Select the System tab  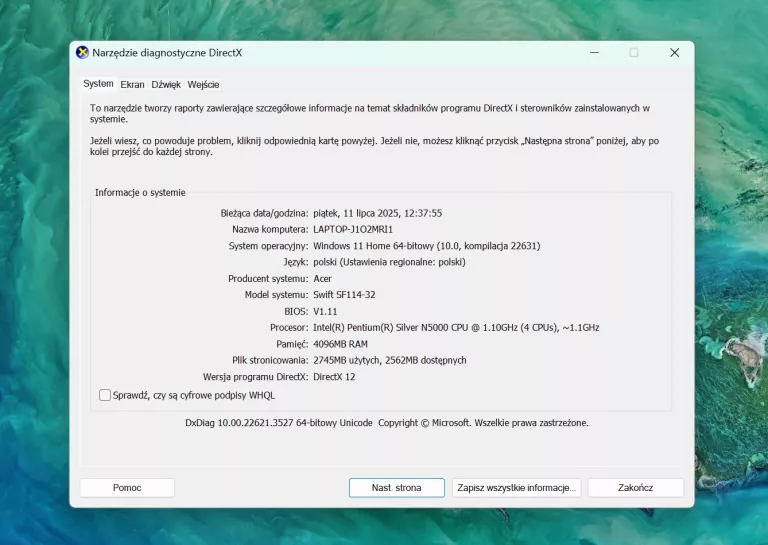tap(98, 84)
